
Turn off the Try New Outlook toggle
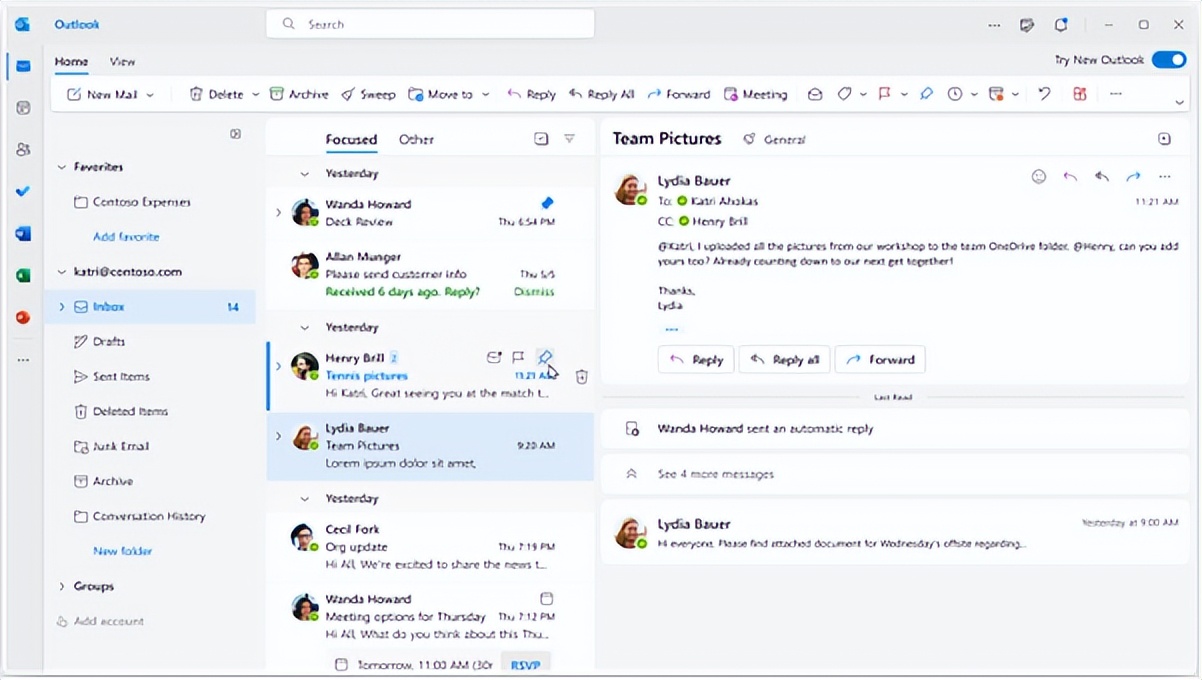pos(1168,59)
